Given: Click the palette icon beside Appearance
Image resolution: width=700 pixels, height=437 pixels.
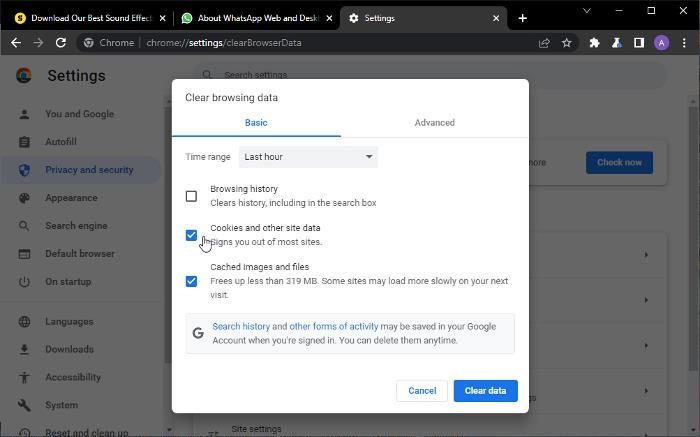Looking at the screenshot, I should 24,198.
